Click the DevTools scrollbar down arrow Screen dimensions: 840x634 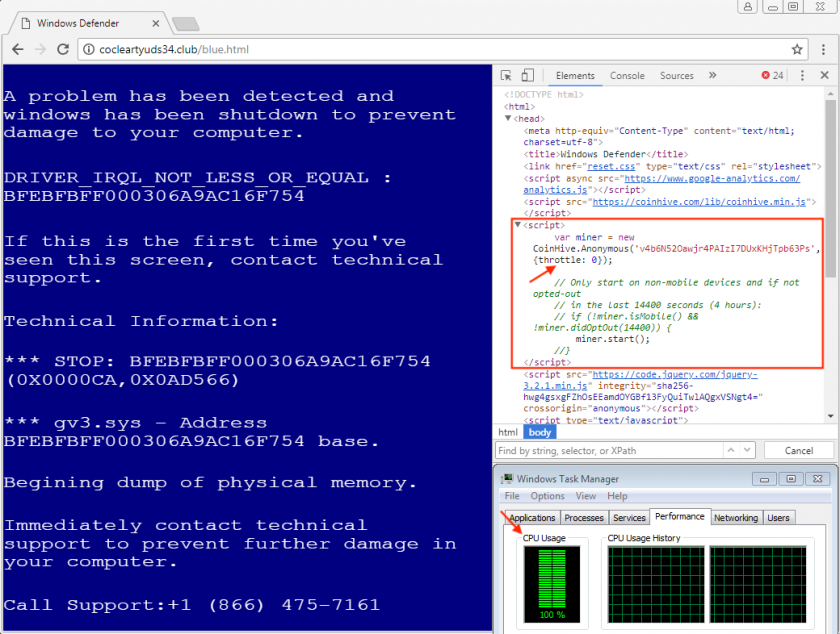point(830,416)
